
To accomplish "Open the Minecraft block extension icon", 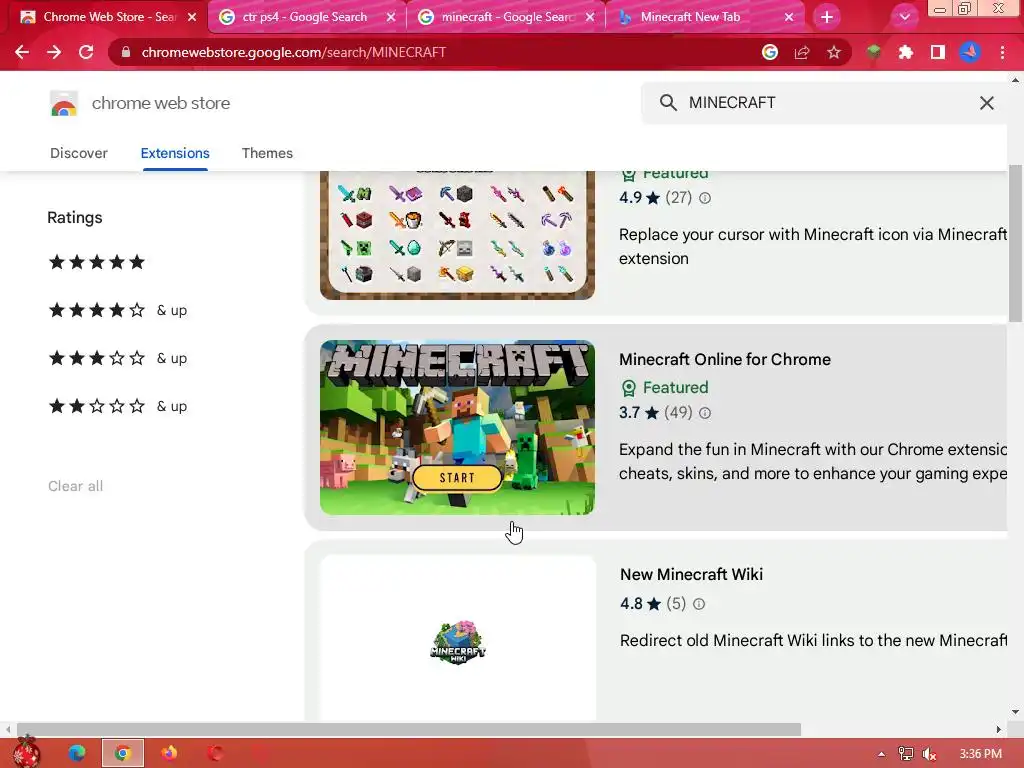I will (874, 52).
